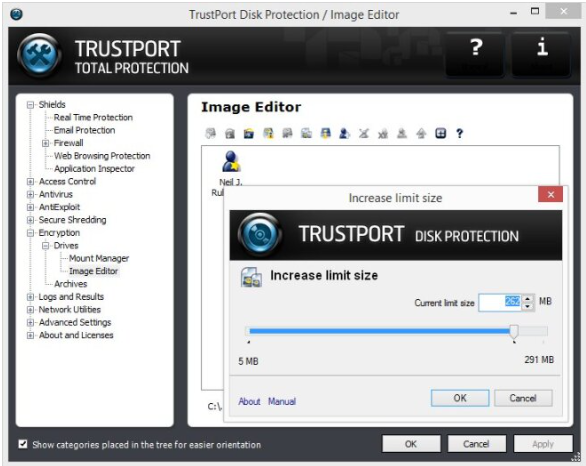Screen dimensions: 586x466
Task: Expand the Logs and Results node
Action: tap(30, 297)
